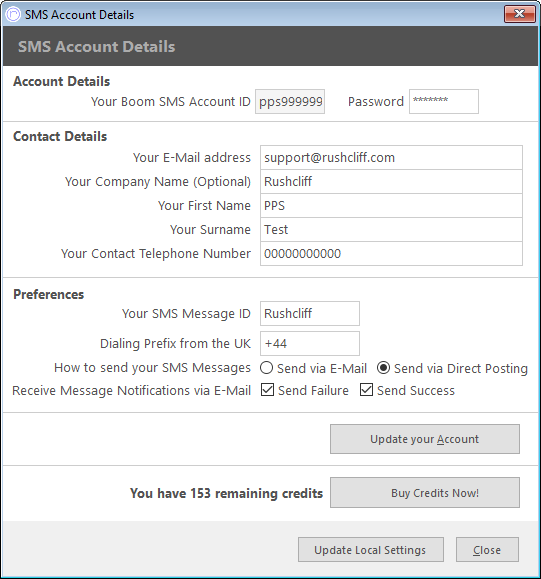
Task: Click the Close button at bottom
Action: tap(487, 550)
